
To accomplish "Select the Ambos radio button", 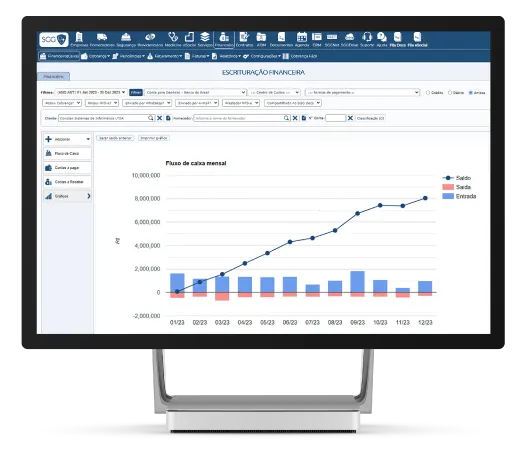I will pos(471,93).
